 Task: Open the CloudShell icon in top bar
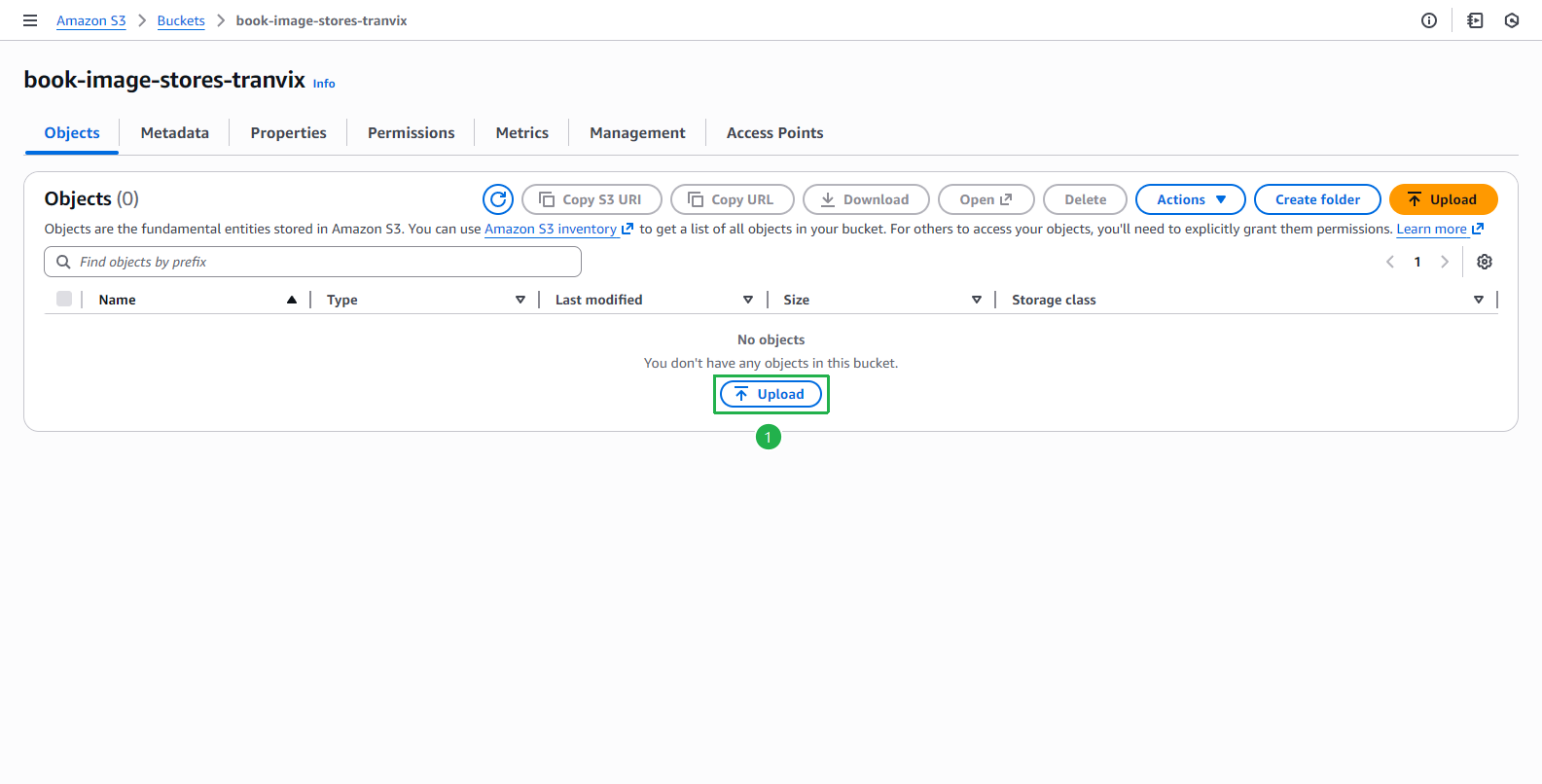coord(1475,20)
